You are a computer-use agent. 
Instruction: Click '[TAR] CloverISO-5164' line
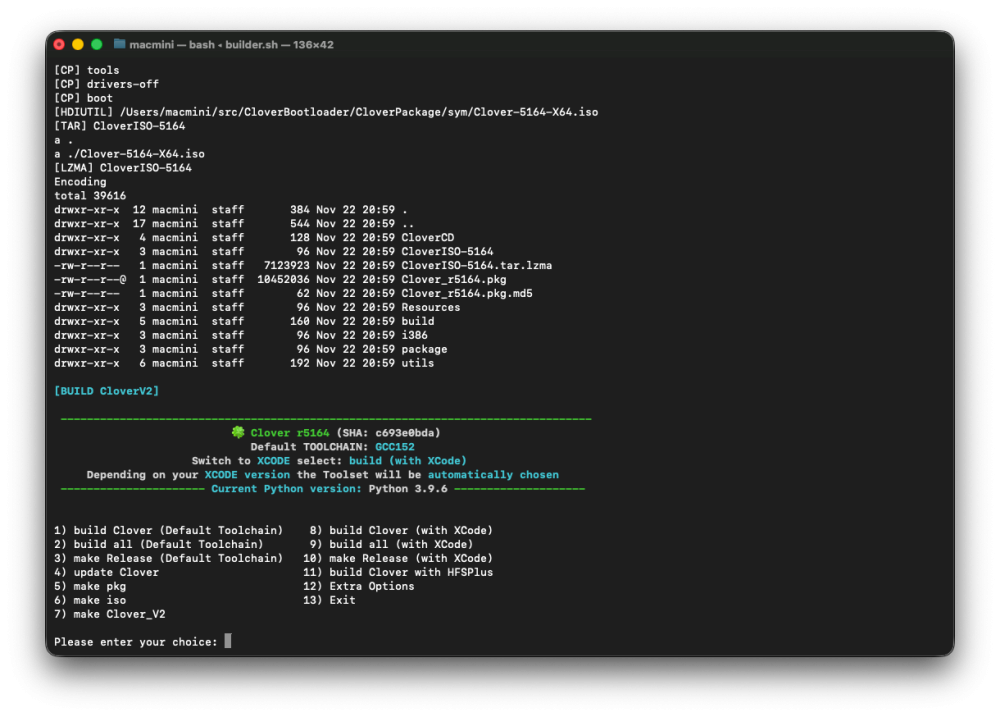tap(120, 126)
